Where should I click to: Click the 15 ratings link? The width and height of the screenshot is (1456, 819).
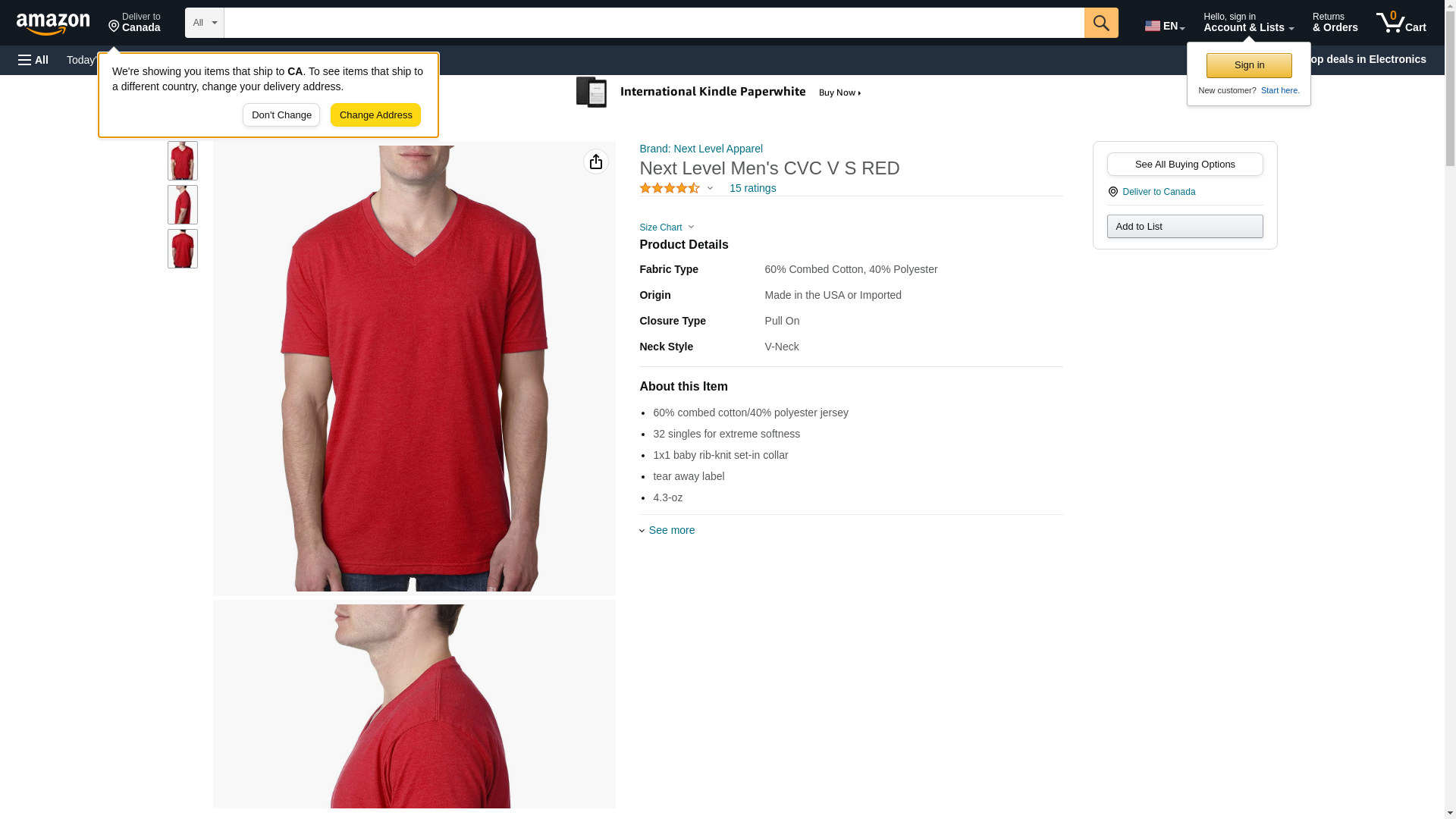coord(752,188)
